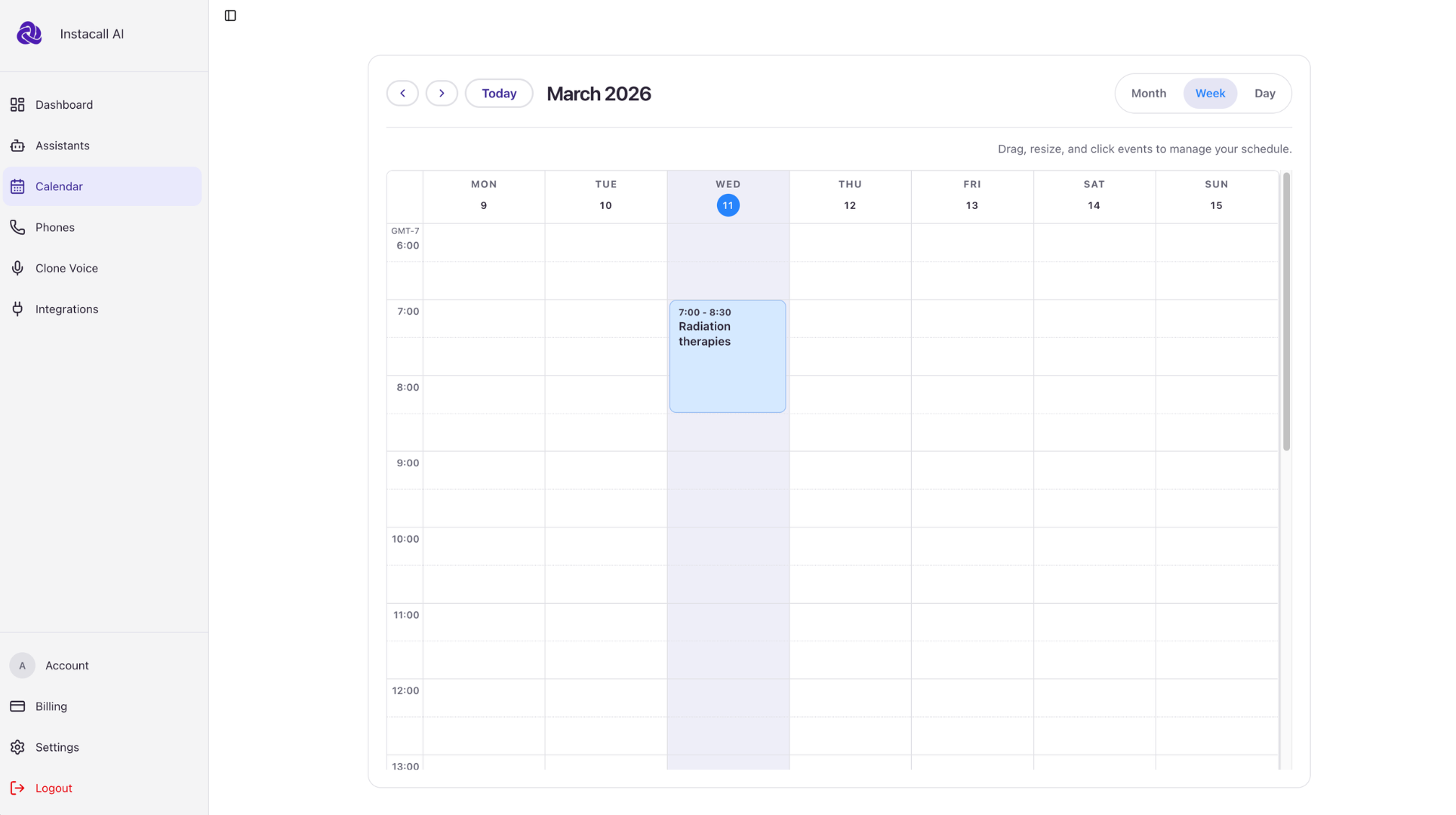The height and width of the screenshot is (815, 1456).
Task: Click the Billing credit card icon
Action: click(x=17, y=706)
